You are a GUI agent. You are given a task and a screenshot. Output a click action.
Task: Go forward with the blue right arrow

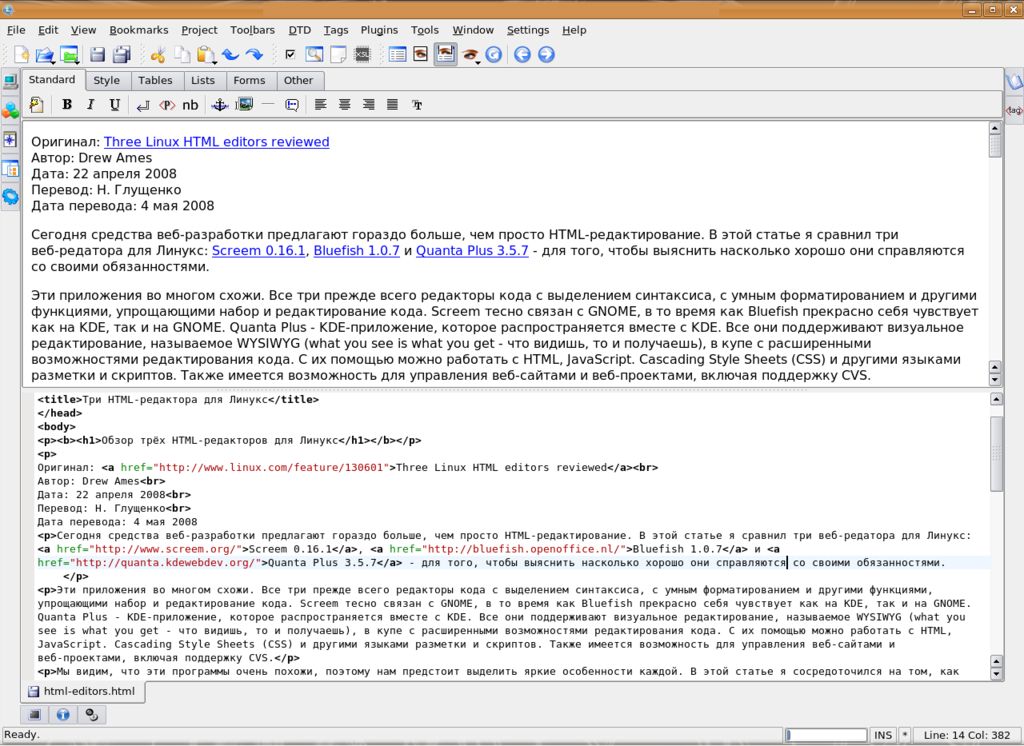click(546, 54)
